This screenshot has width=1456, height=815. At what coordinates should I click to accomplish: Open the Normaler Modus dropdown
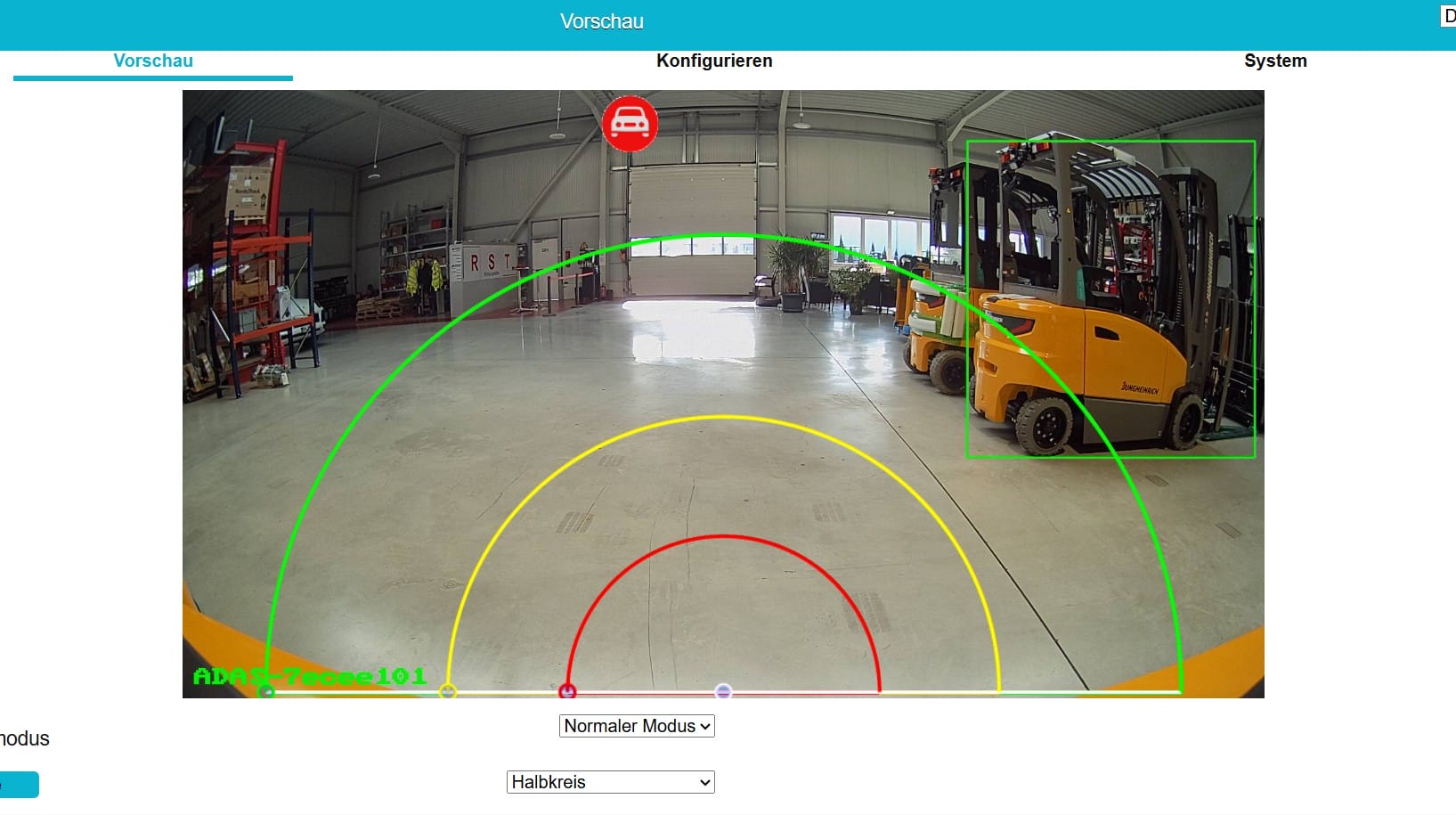637,726
